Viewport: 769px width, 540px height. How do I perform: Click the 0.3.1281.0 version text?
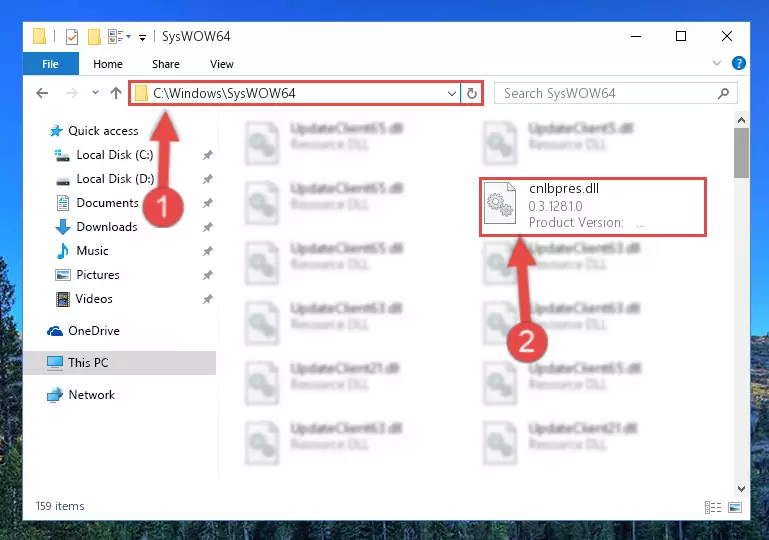tap(555, 206)
